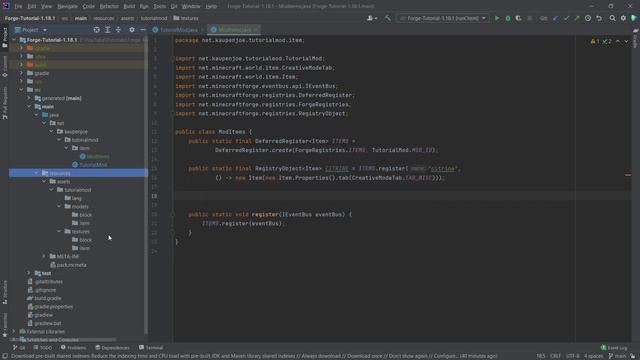Open Project panel options gear
Screen dimensions: 640x360
[x=132, y=30]
